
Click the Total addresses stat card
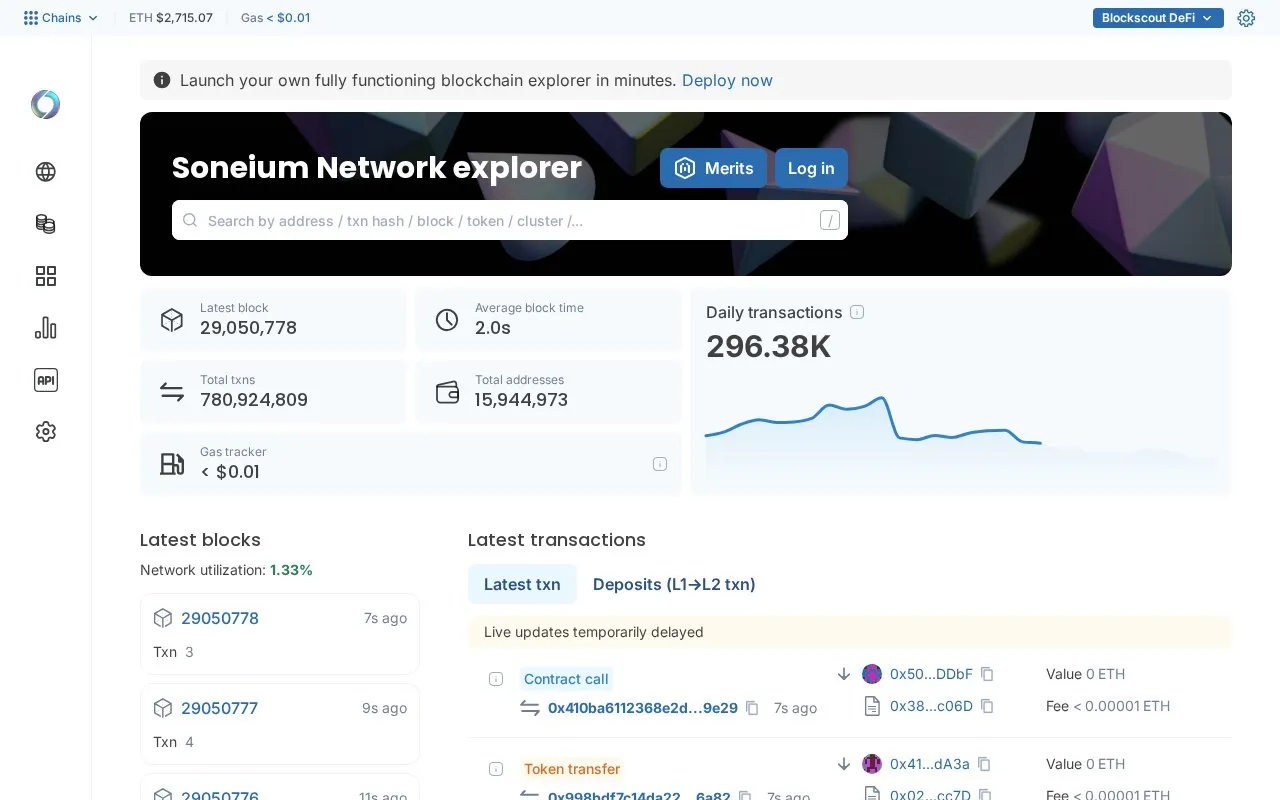click(548, 392)
